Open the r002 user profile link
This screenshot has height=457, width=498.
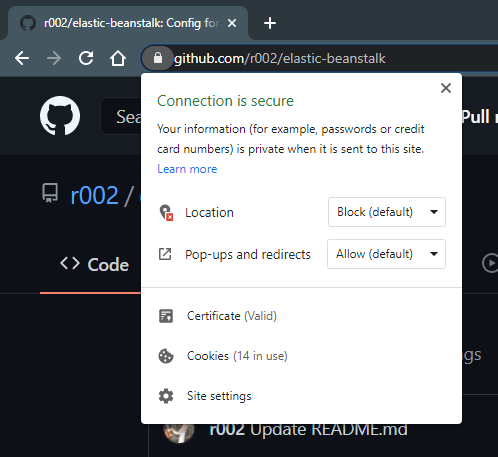pyautogui.click(x=94, y=196)
